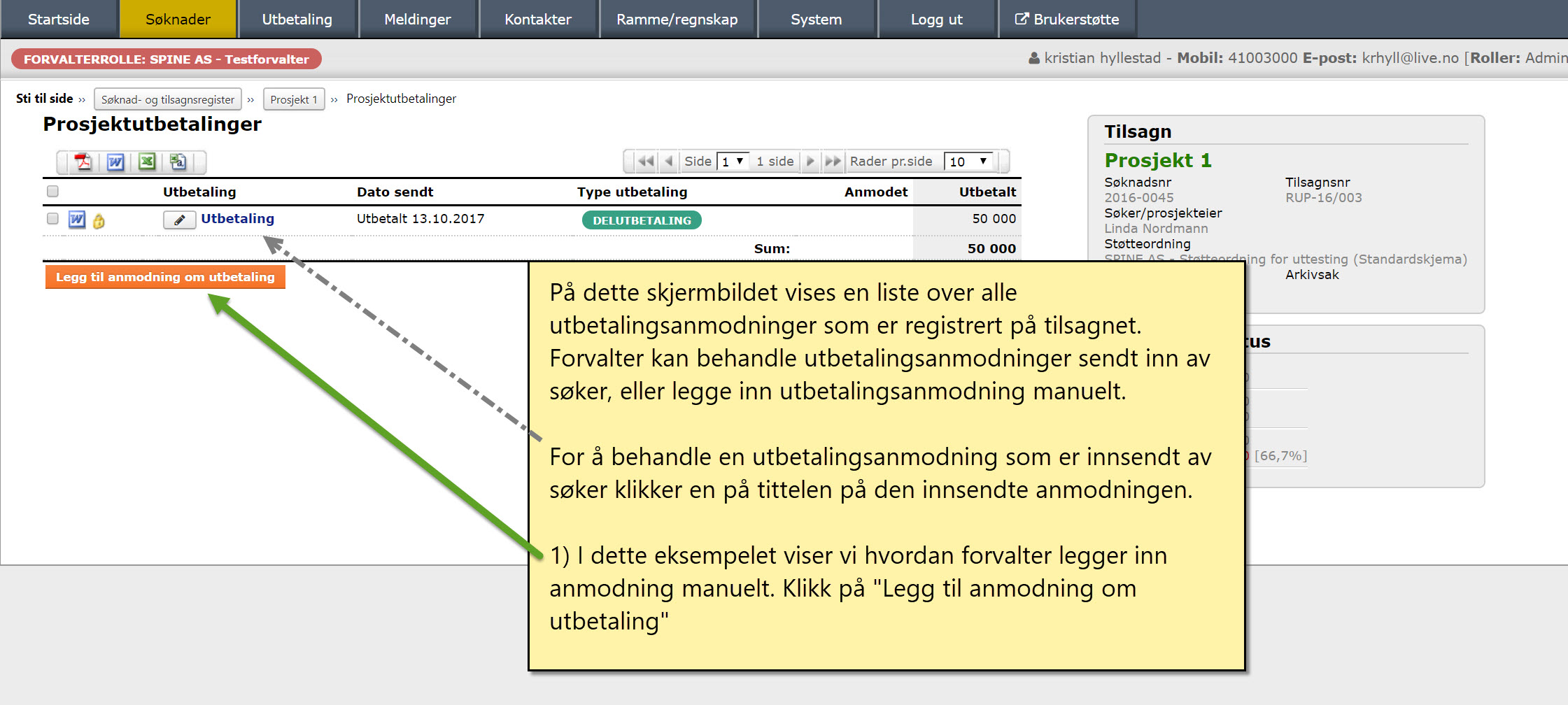Edit the Utbetaling entry with pencil button
This screenshot has height=705, width=1568.
179,220
